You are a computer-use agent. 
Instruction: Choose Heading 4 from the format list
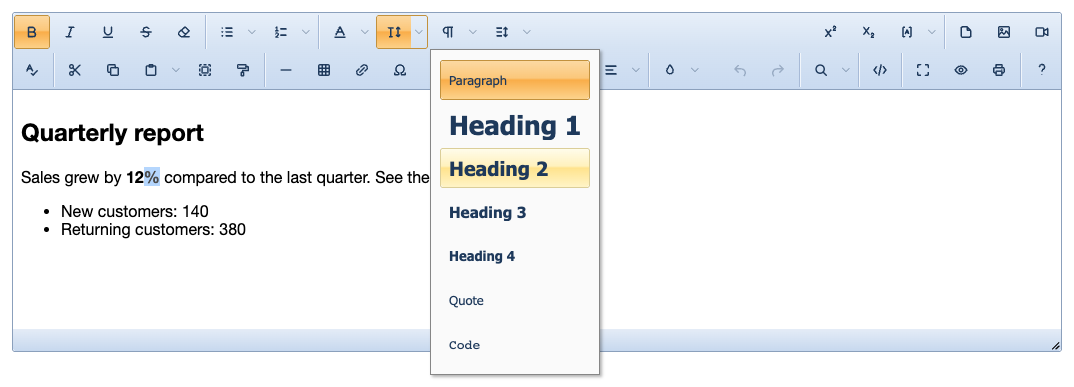[514, 257]
